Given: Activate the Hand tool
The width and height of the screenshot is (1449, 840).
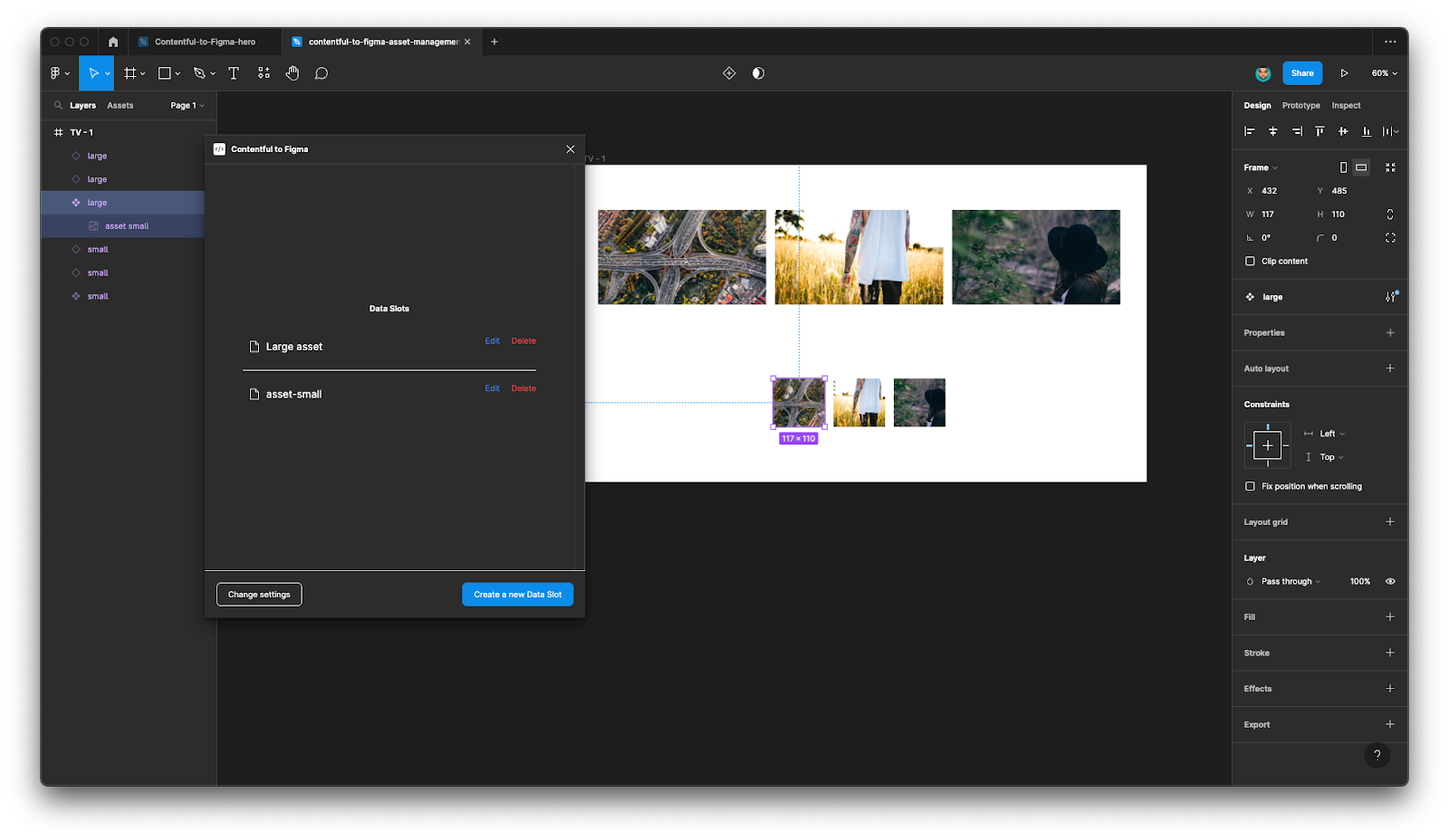Looking at the screenshot, I should (293, 73).
